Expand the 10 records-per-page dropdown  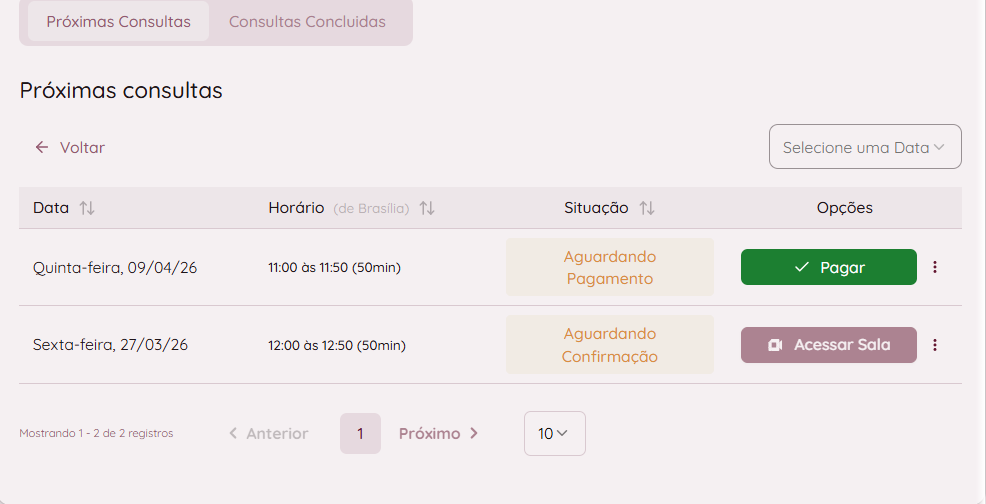pos(554,433)
